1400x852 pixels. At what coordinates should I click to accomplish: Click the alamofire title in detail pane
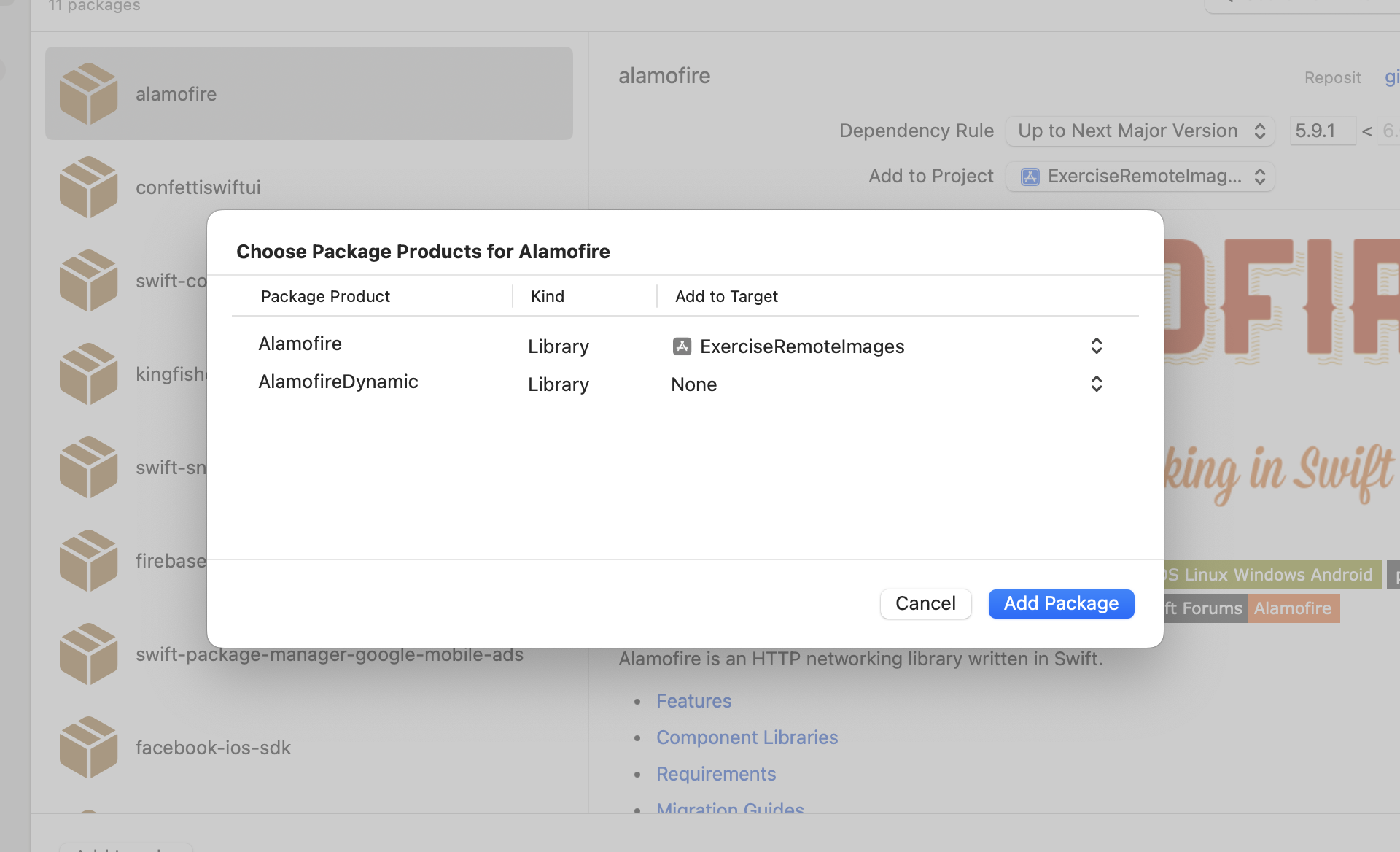(x=664, y=76)
